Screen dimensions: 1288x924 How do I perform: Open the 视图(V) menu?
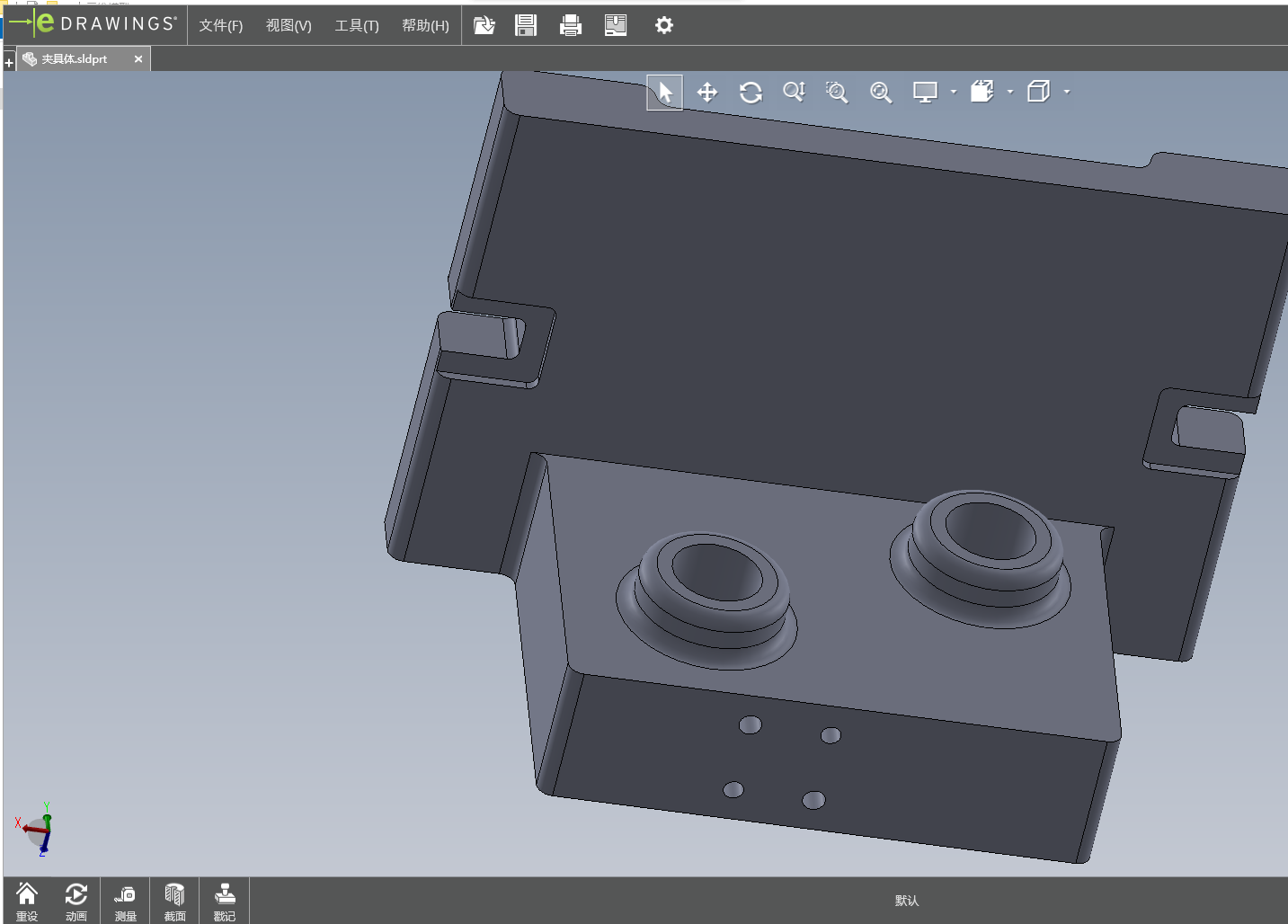[x=289, y=25]
